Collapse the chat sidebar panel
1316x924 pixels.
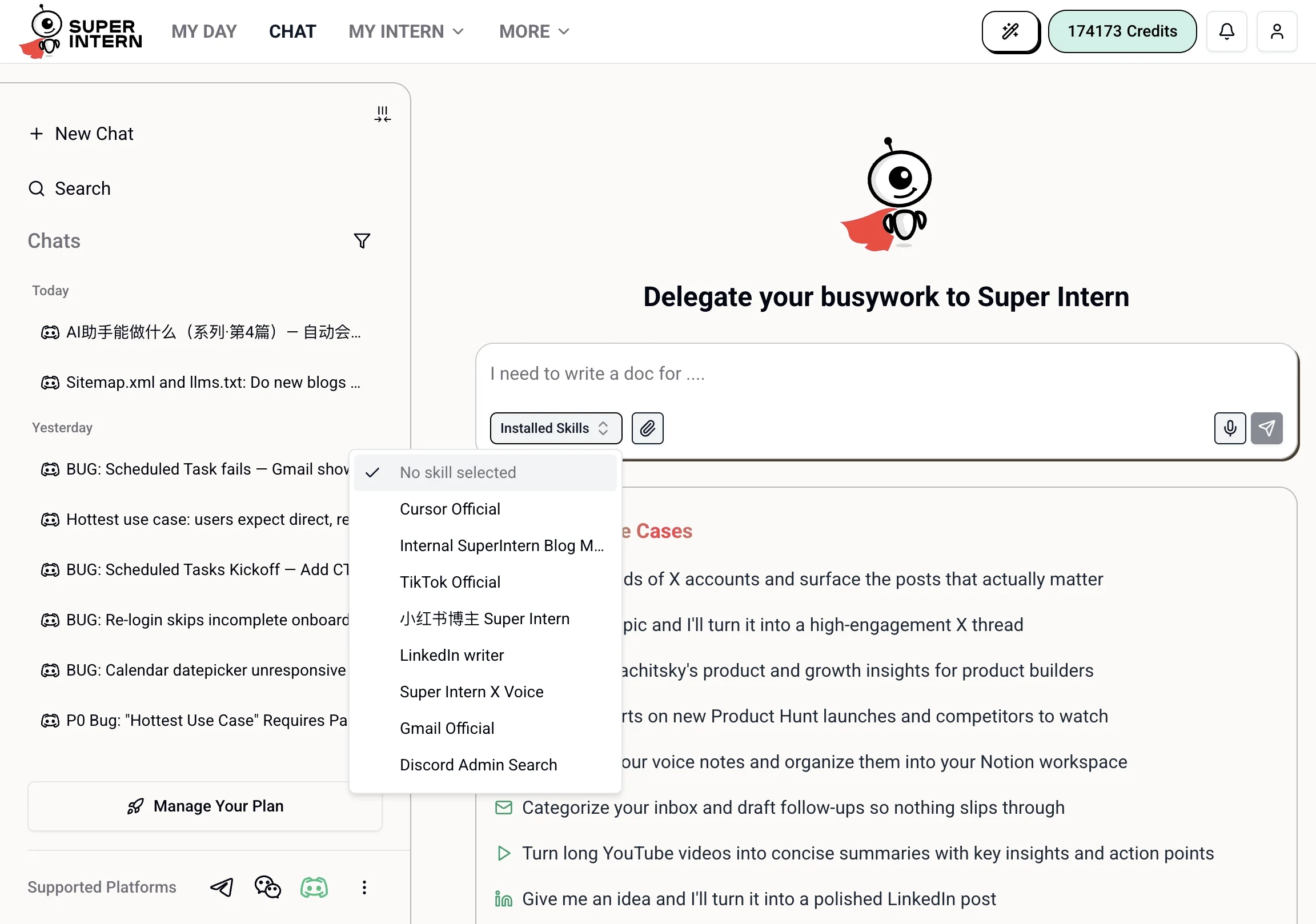coord(382,114)
